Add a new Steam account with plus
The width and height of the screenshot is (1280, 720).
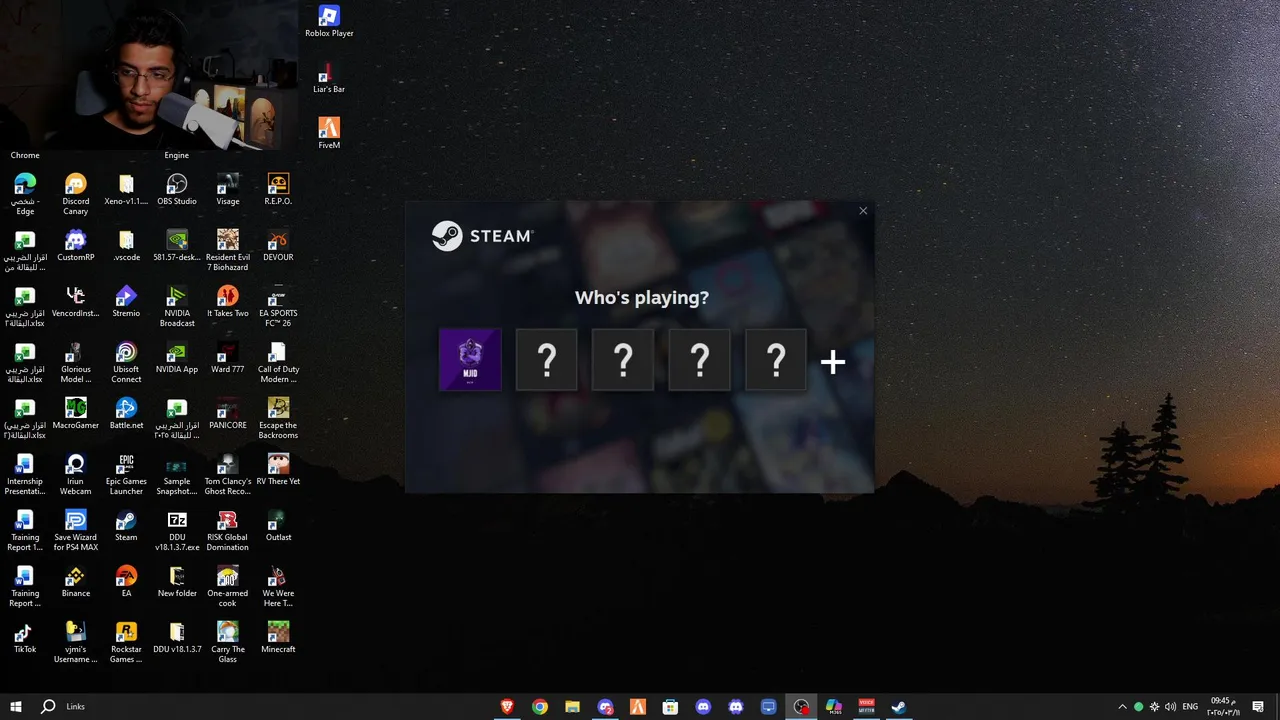pos(833,362)
